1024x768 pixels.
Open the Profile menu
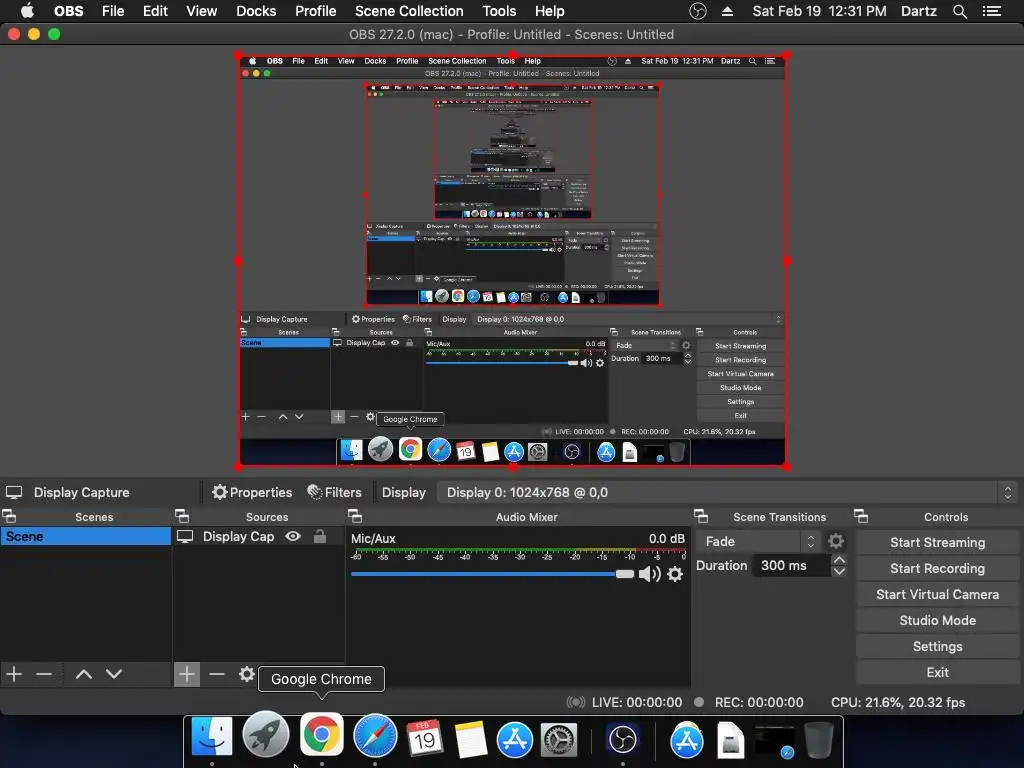tap(315, 11)
